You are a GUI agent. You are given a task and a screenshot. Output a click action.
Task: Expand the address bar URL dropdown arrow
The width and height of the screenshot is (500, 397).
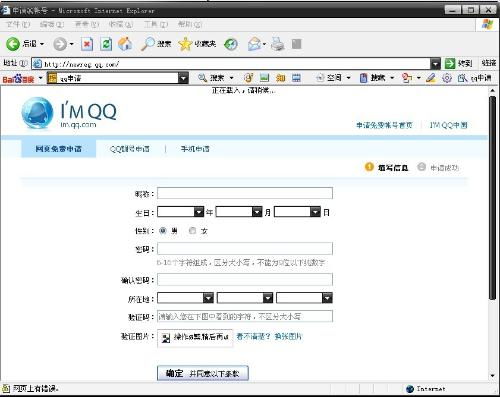435,64
